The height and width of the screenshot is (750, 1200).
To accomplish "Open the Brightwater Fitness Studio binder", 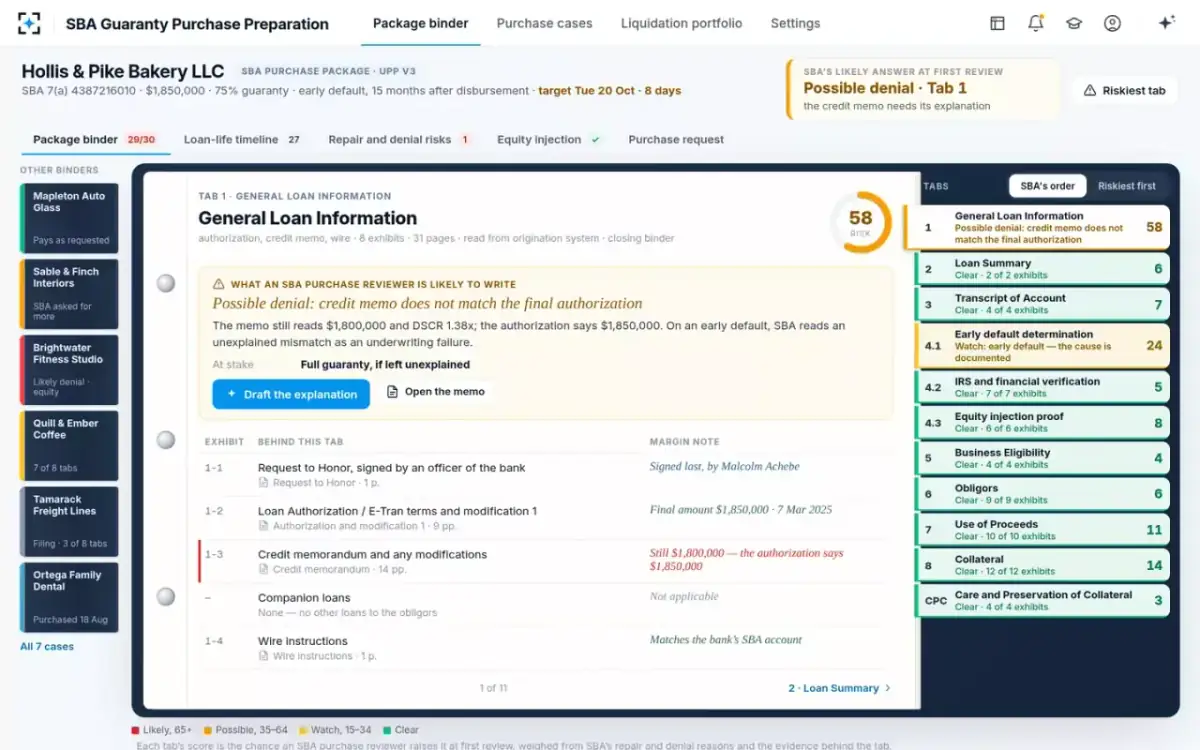I will (69, 370).
